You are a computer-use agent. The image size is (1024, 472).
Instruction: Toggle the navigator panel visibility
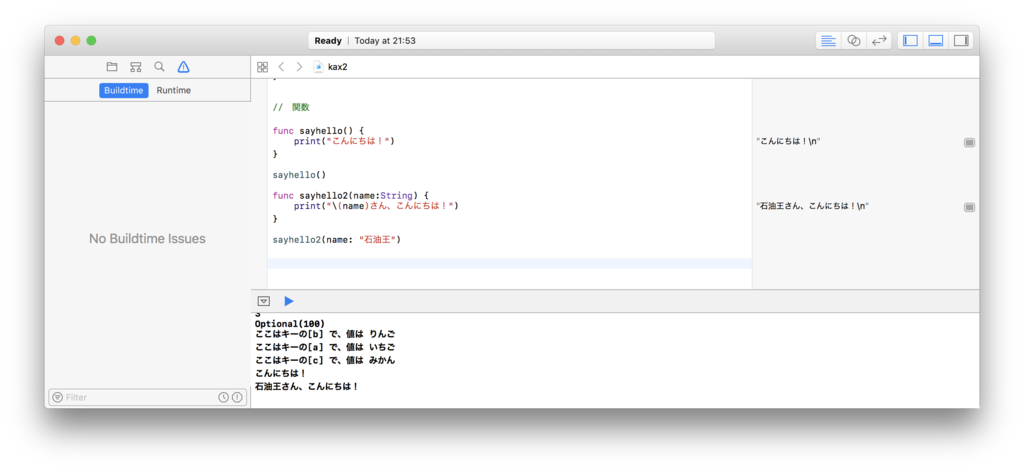[910, 40]
